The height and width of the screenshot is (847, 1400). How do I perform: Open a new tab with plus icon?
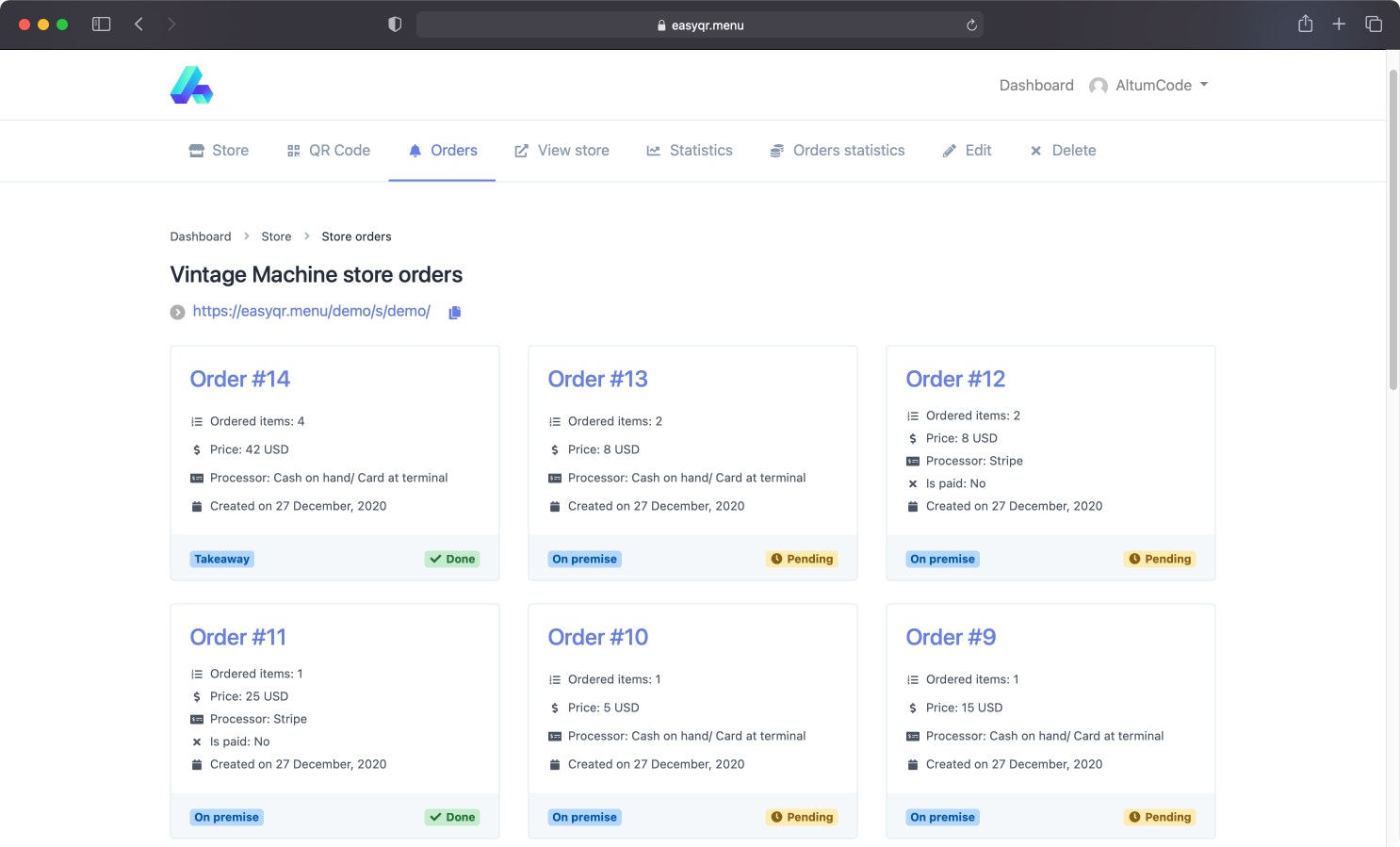(1339, 24)
